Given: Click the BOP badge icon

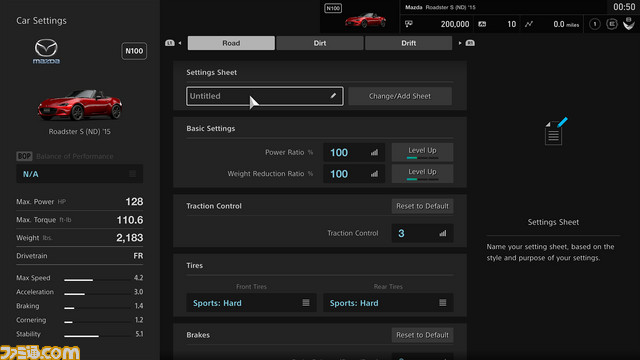Looking at the screenshot, I should click(24, 156).
